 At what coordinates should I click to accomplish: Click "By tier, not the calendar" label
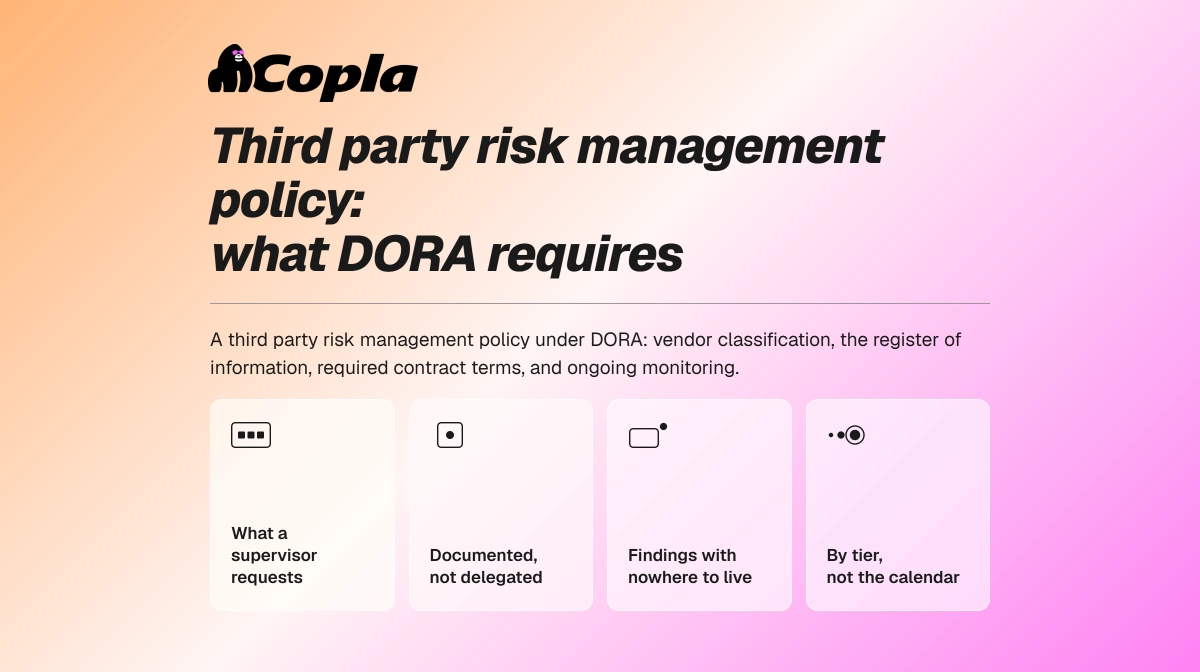pos(893,566)
